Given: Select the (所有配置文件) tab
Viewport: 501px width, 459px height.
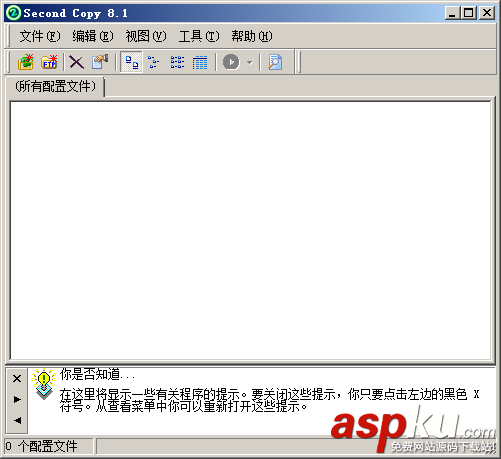Looking at the screenshot, I should pyautogui.click(x=55, y=86).
